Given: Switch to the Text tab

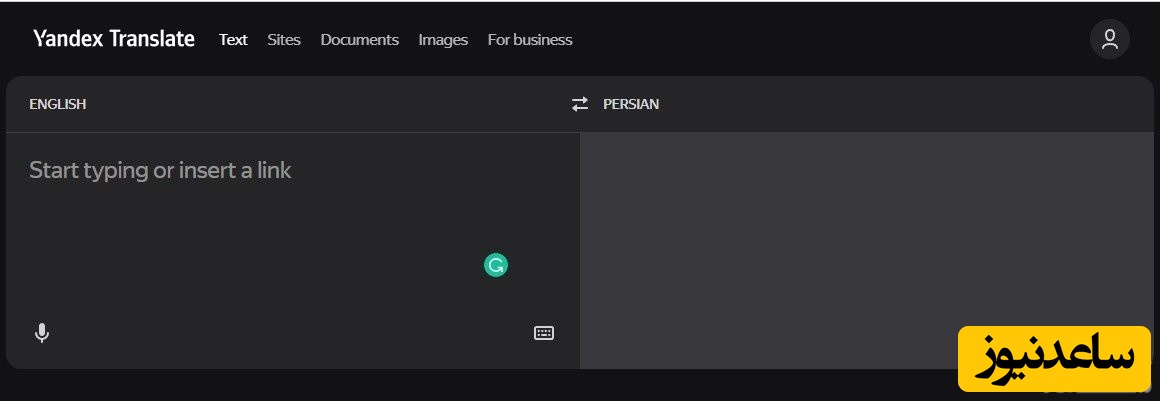Looking at the screenshot, I should [x=233, y=40].
